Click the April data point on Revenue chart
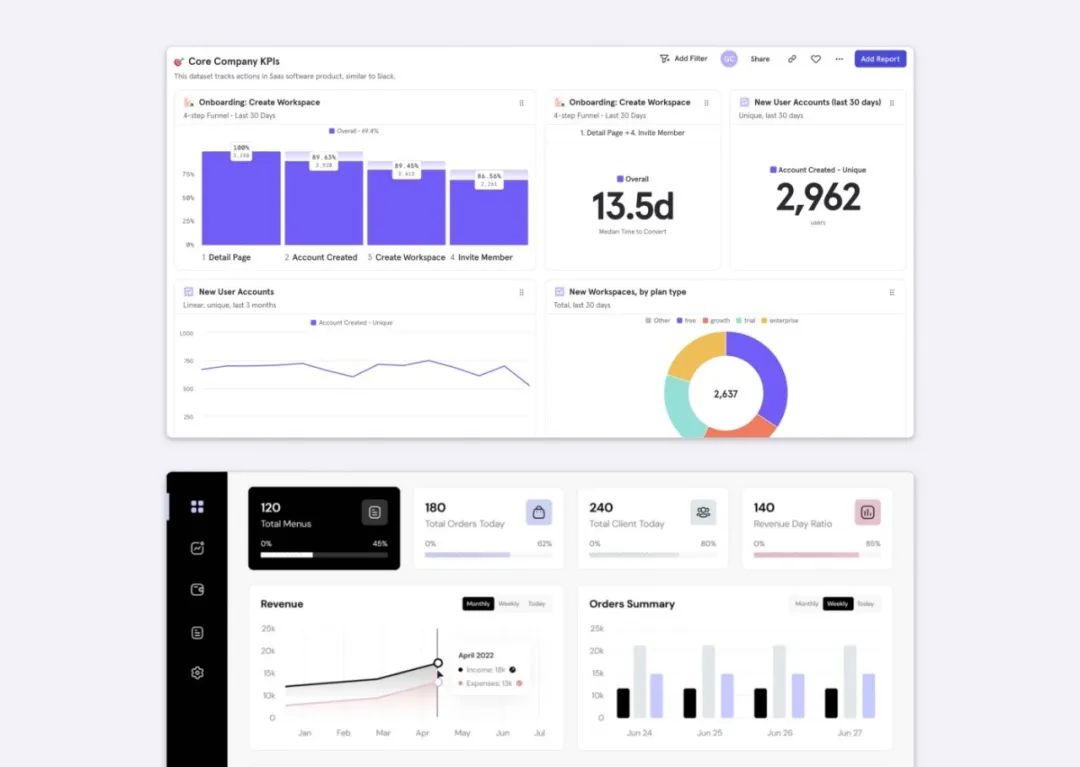Screen dimensions: 1080x767 [x=437, y=663]
